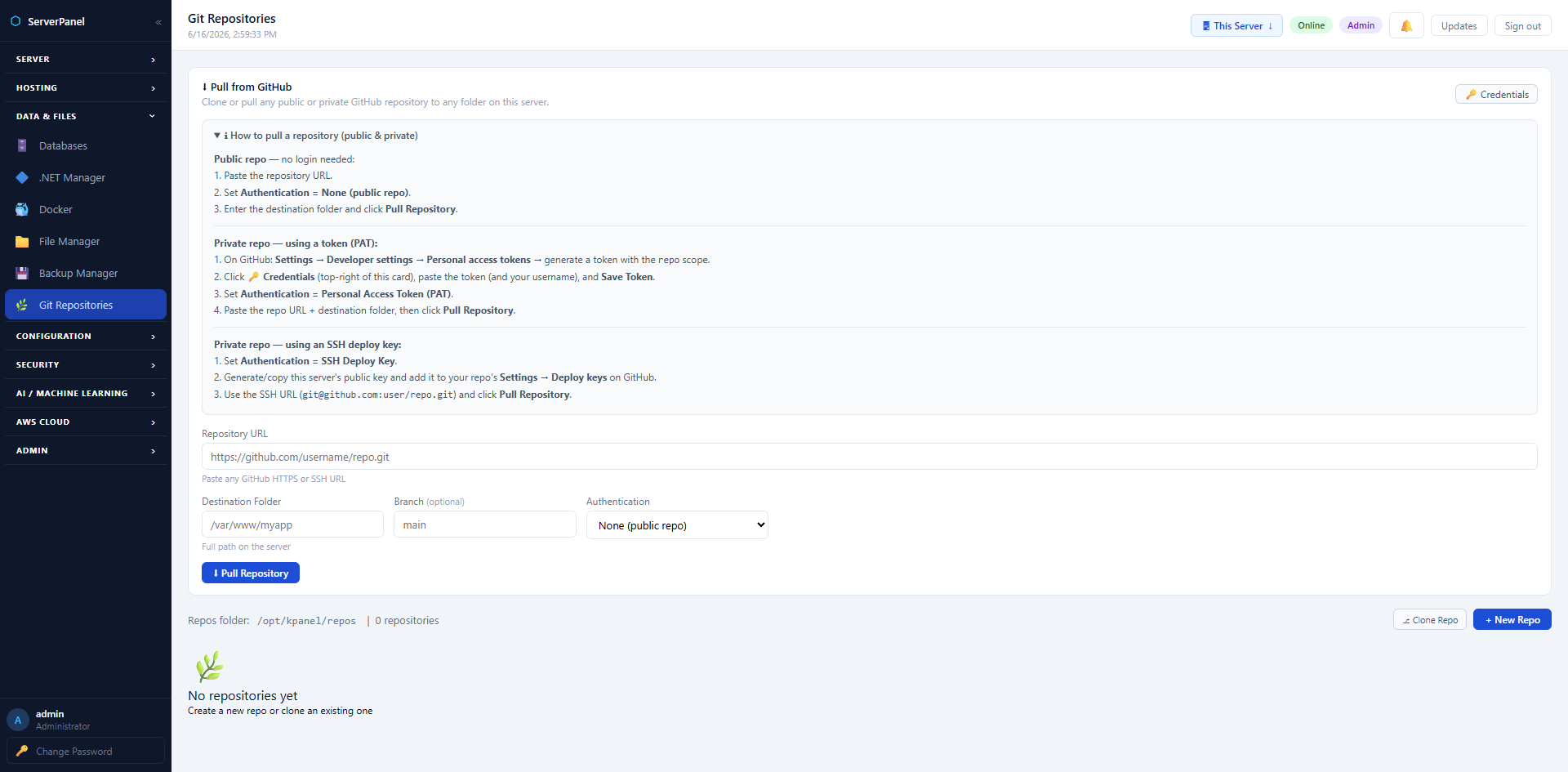Open Databases icon in sidebar
Screen dimensions: 1568x772
pyautogui.click(x=22, y=145)
